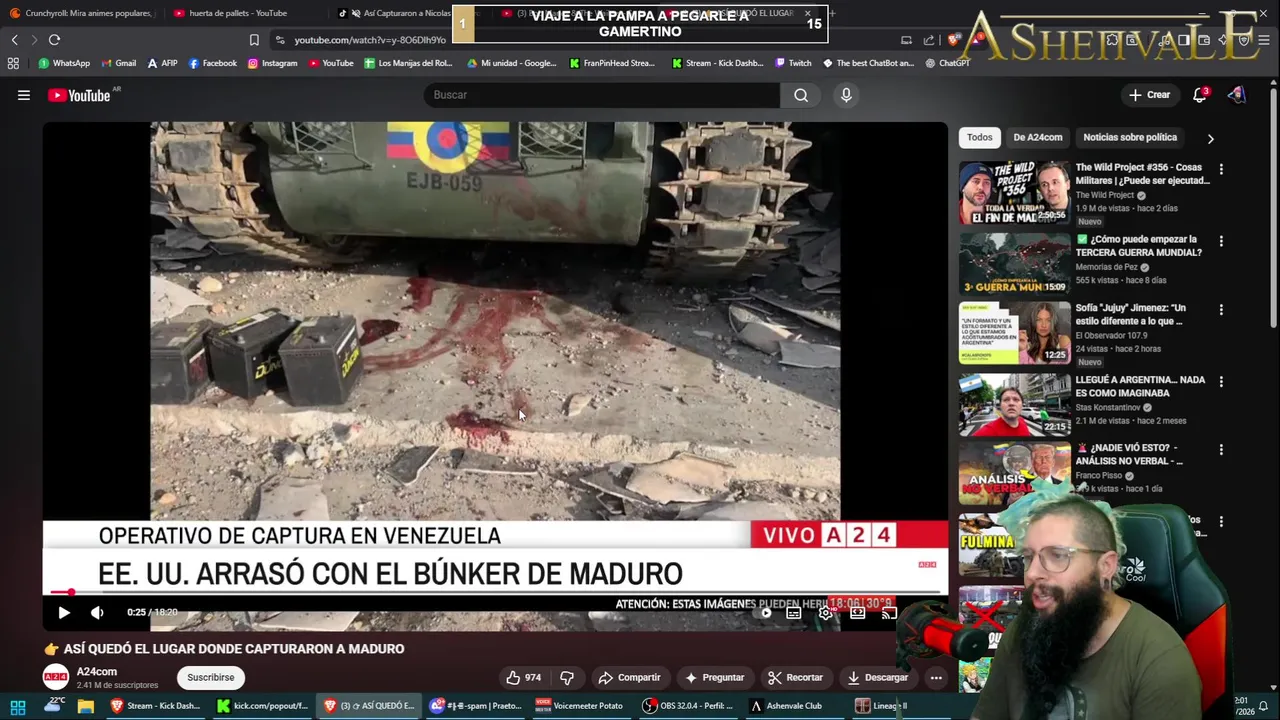This screenshot has height=720, width=1280.
Task: Open options for Sofía Jujuy Jimenez video
Action: click(x=1221, y=310)
